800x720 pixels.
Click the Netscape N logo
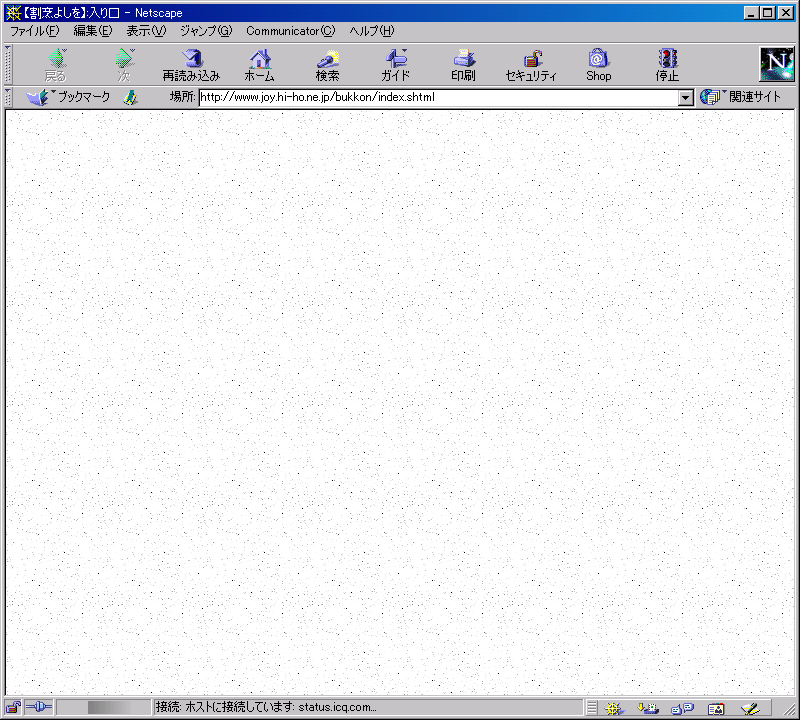(777, 64)
